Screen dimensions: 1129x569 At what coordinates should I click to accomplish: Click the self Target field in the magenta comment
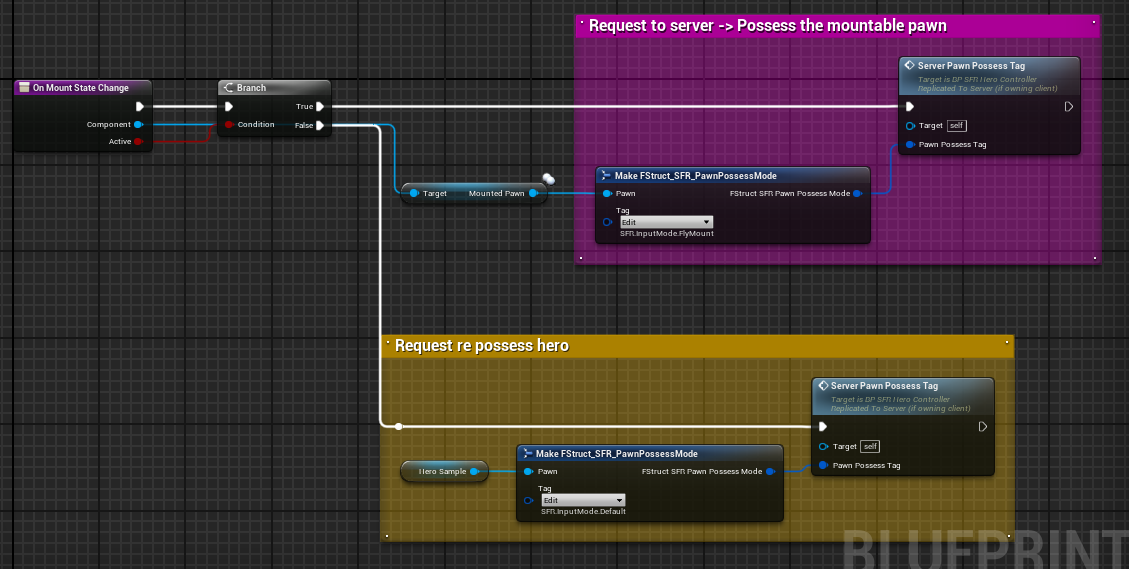[956, 126]
